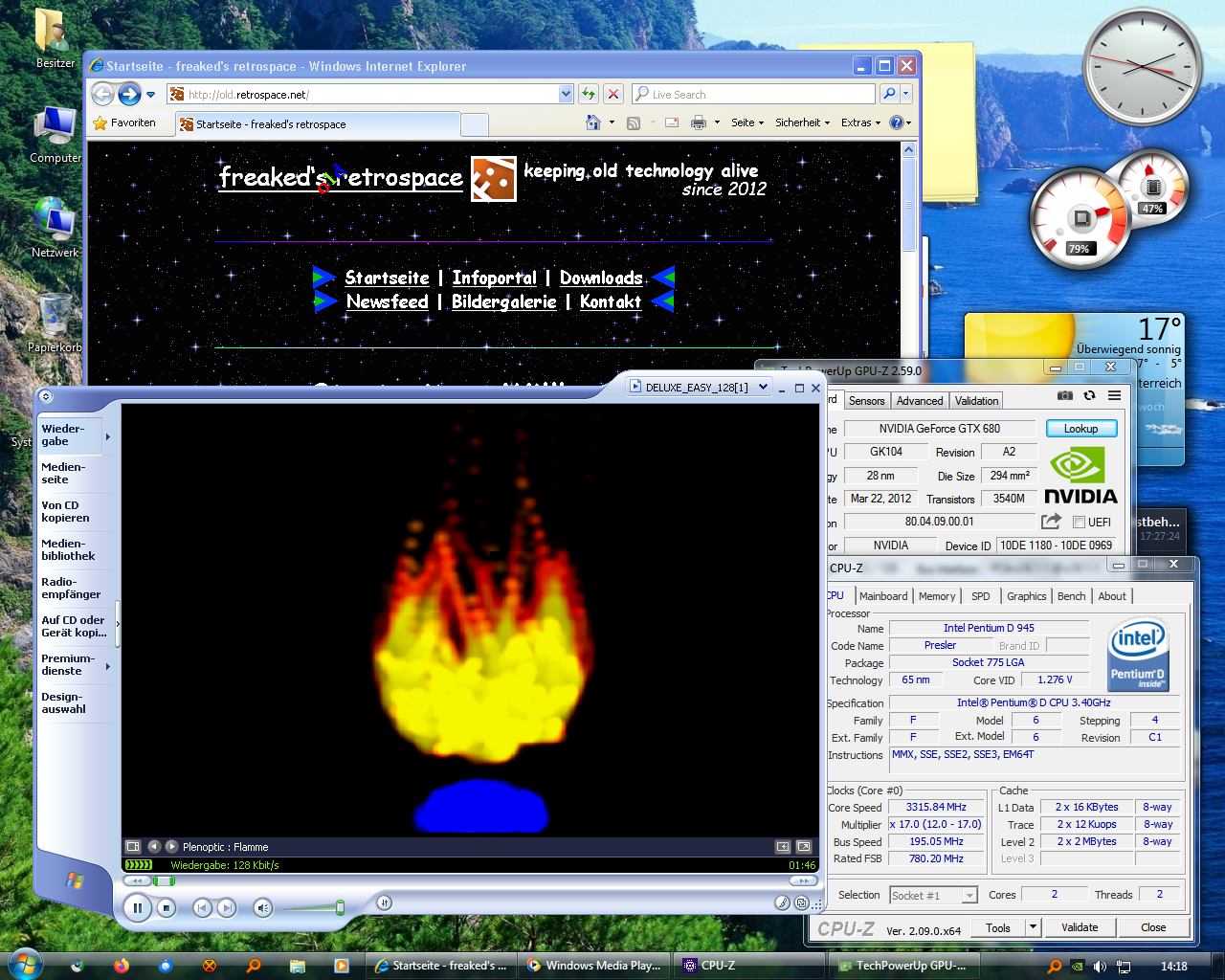Image resolution: width=1225 pixels, height=980 pixels.
Task: Click the Internet Explorer home icon
Action: tap(593, 122)
